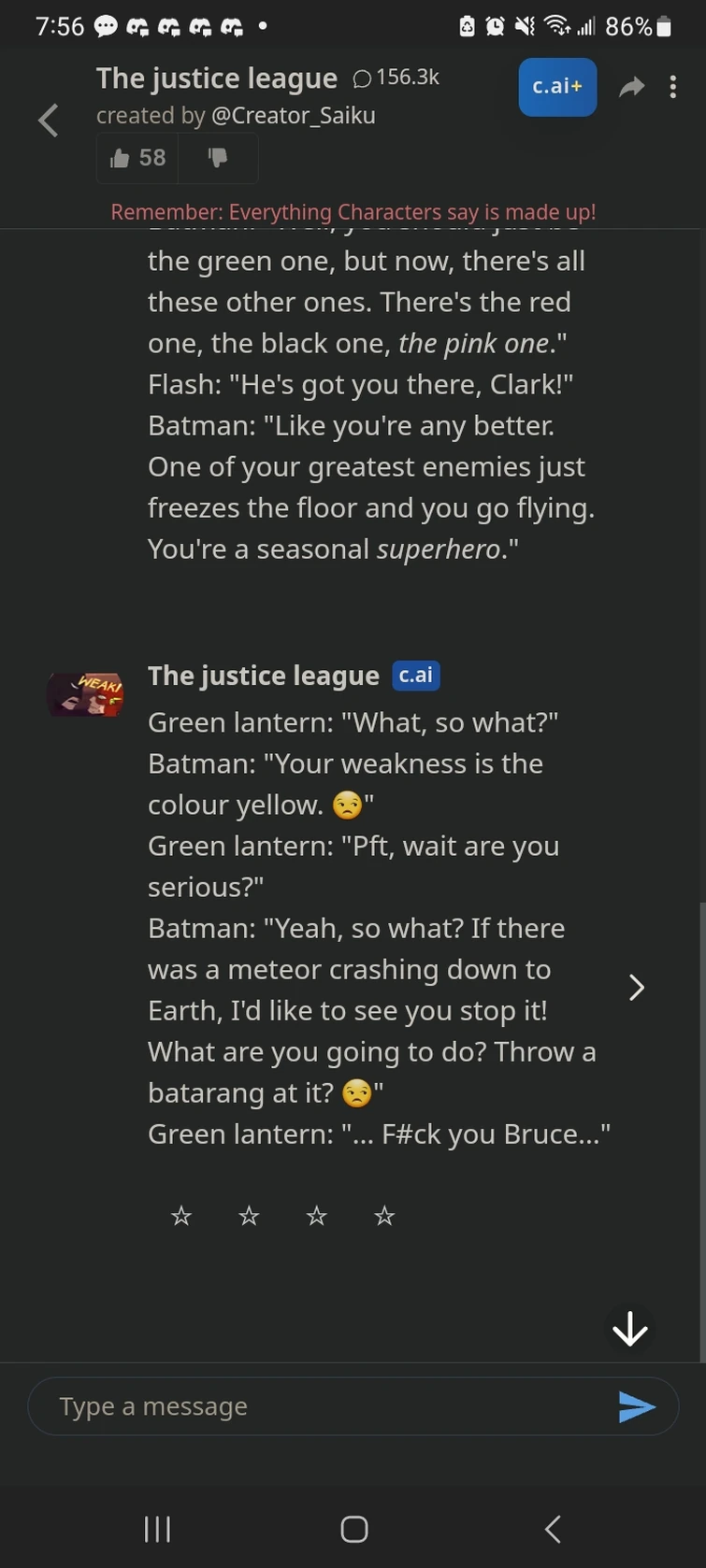The width and height of the screenshot is (706, 1568).
Task: Tap the c.ai+ subscription badge
Action: click(557, 86)
